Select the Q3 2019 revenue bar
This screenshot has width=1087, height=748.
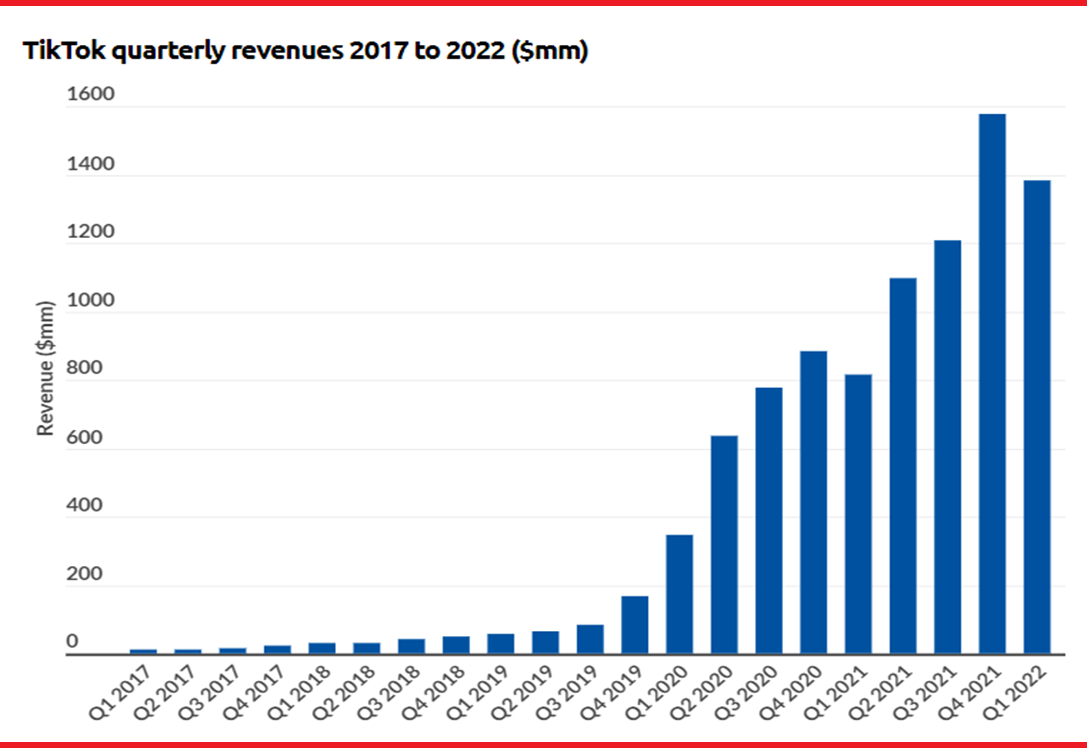pyautogui.click(x=590, y=639)
